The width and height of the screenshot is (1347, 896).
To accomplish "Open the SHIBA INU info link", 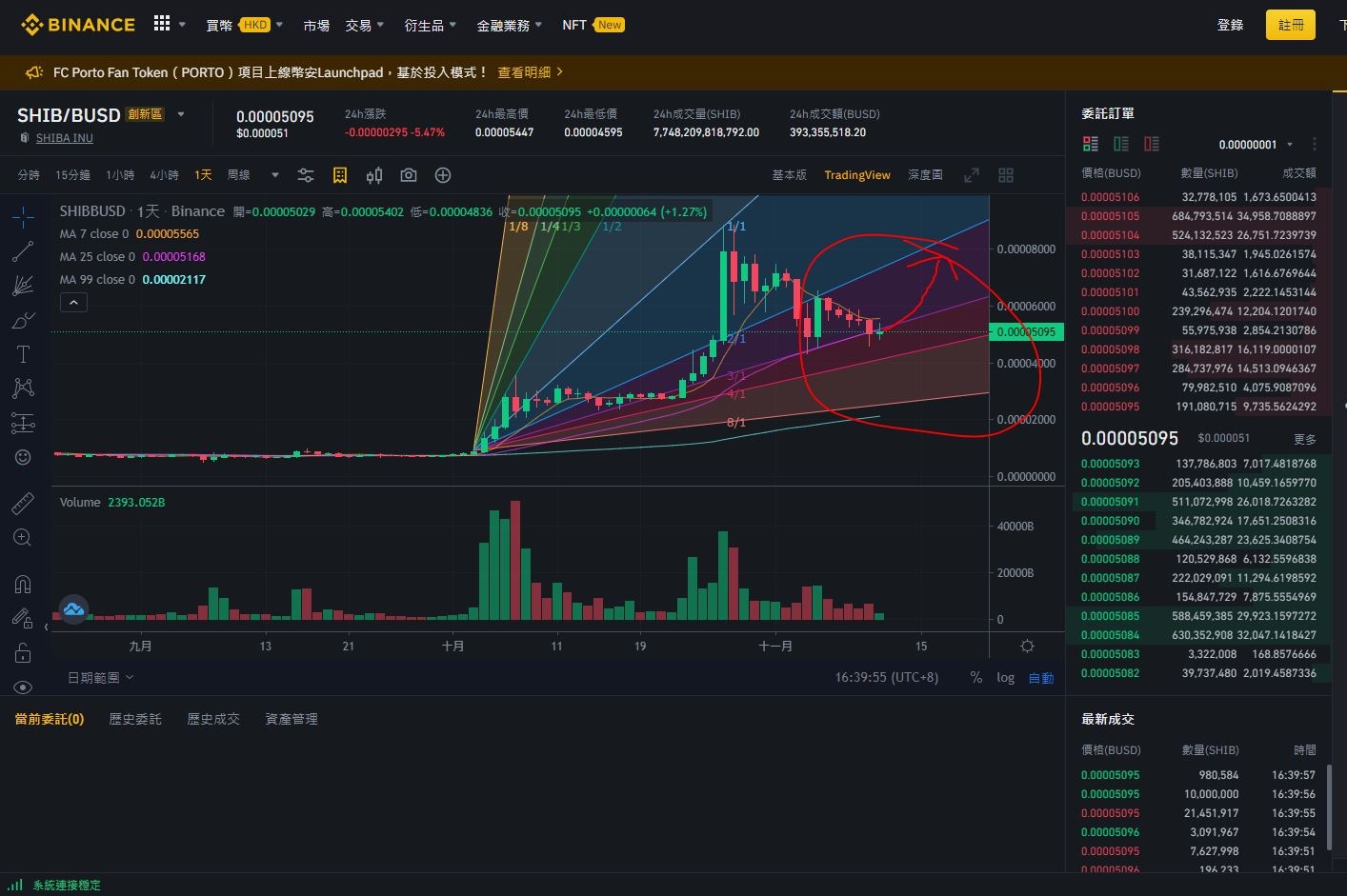I will coord(65,138).
